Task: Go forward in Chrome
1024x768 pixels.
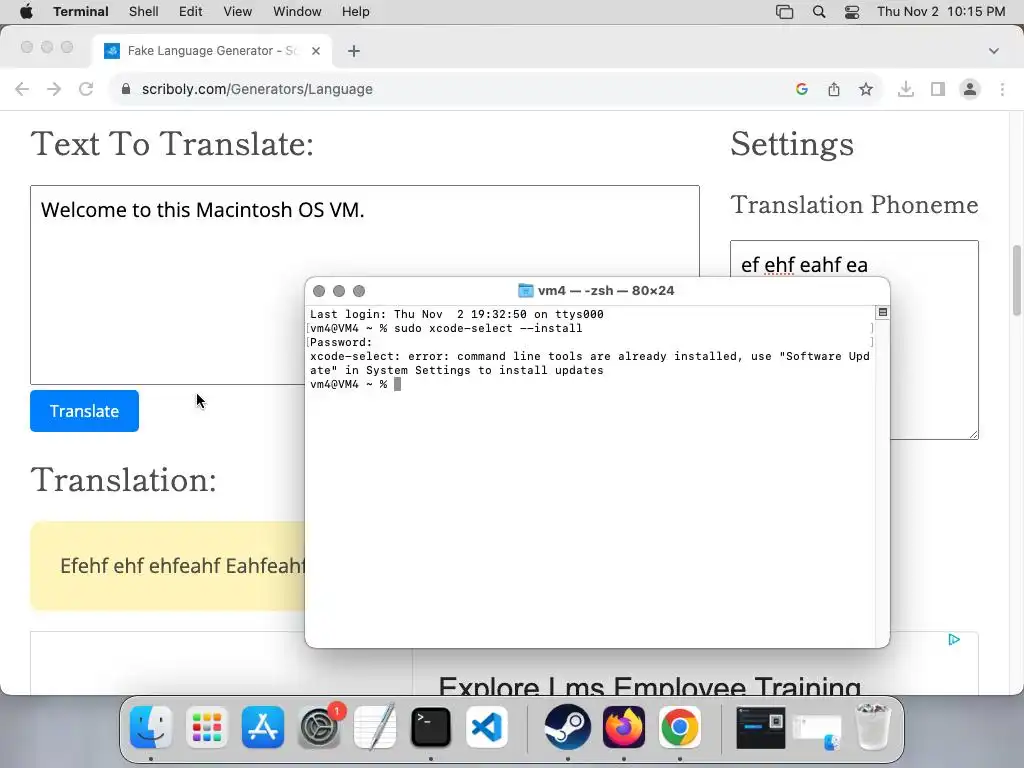Action: point(54,89)
